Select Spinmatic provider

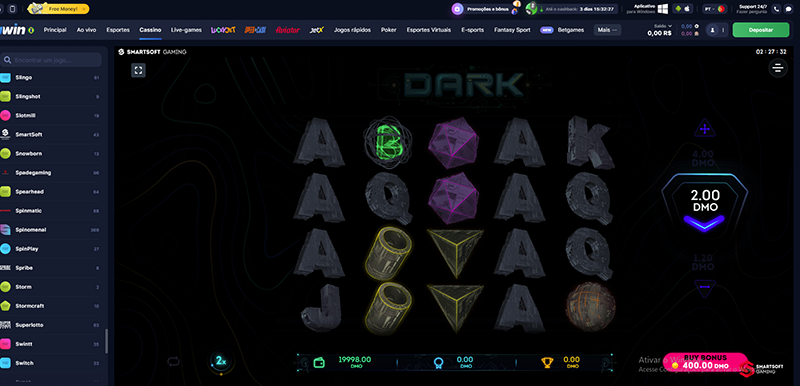(x=51, y=211)
